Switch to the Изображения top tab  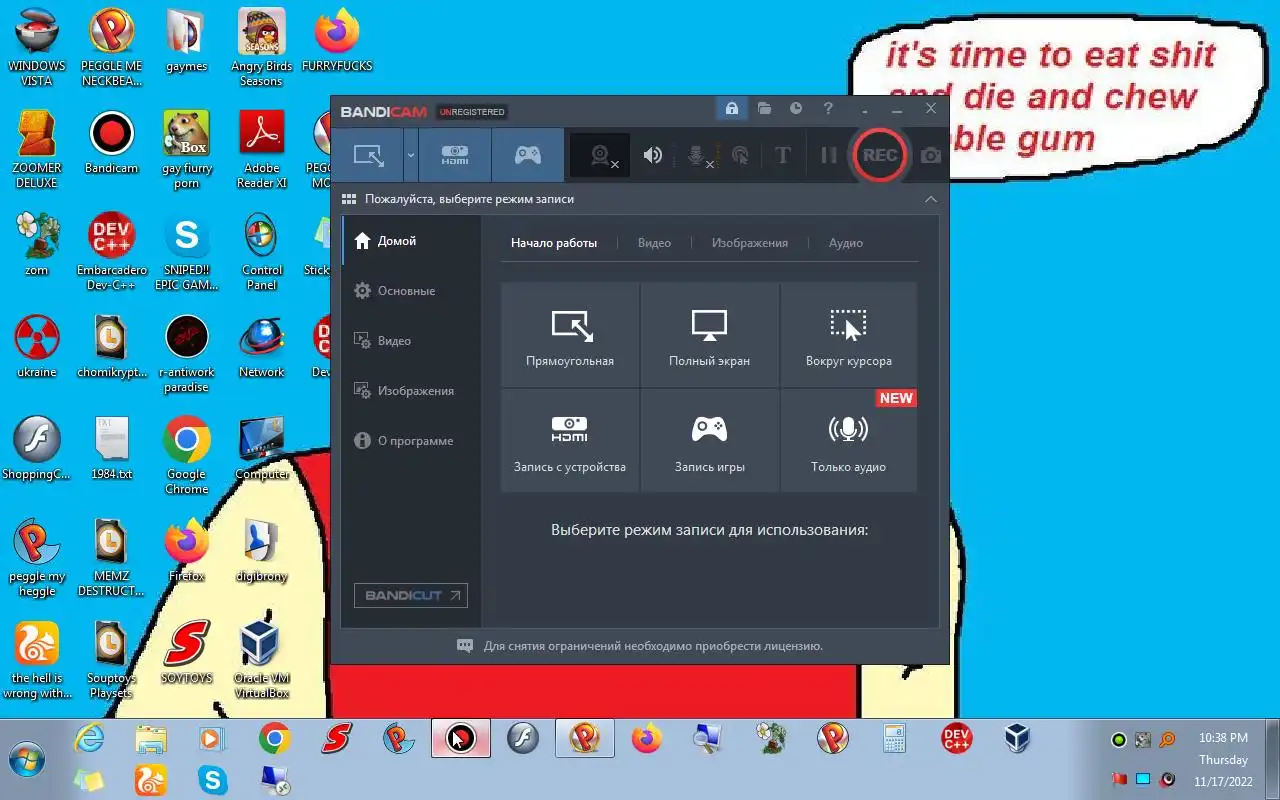[x=749, y=243]
